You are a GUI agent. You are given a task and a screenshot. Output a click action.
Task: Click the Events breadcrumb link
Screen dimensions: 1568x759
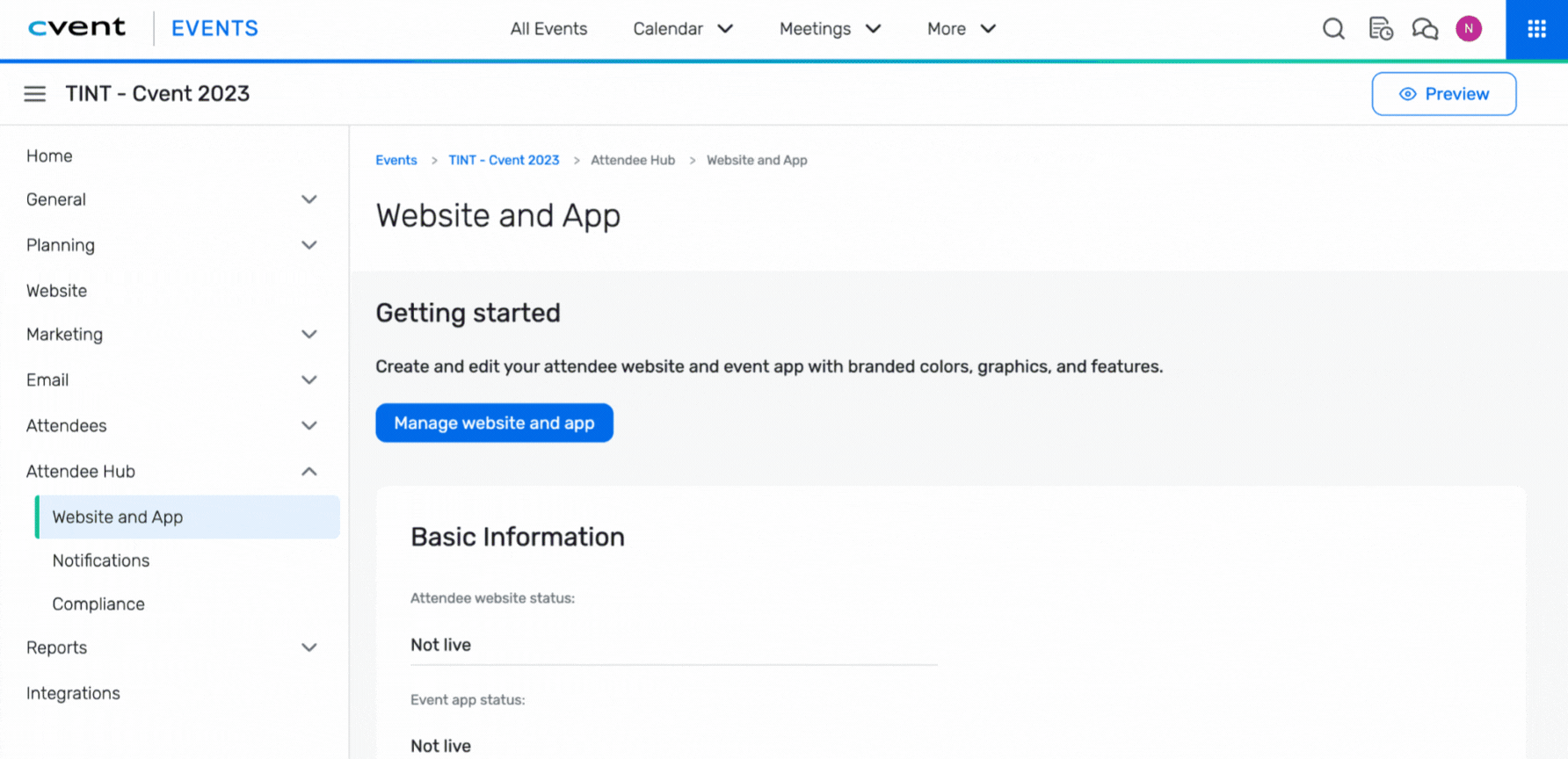coord(396,160)
